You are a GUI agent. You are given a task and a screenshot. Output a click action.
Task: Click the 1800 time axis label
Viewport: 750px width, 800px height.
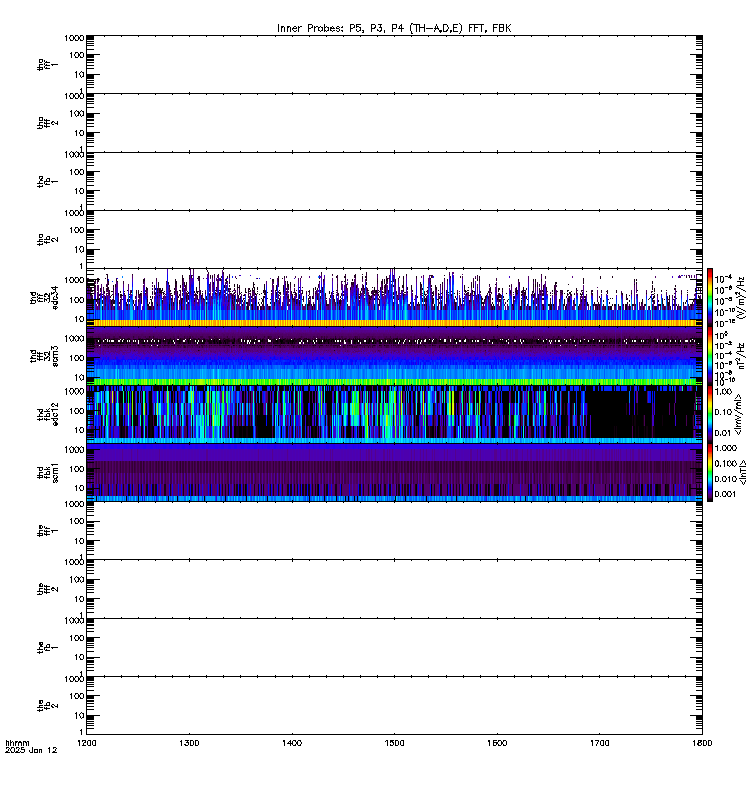[702, 743]
